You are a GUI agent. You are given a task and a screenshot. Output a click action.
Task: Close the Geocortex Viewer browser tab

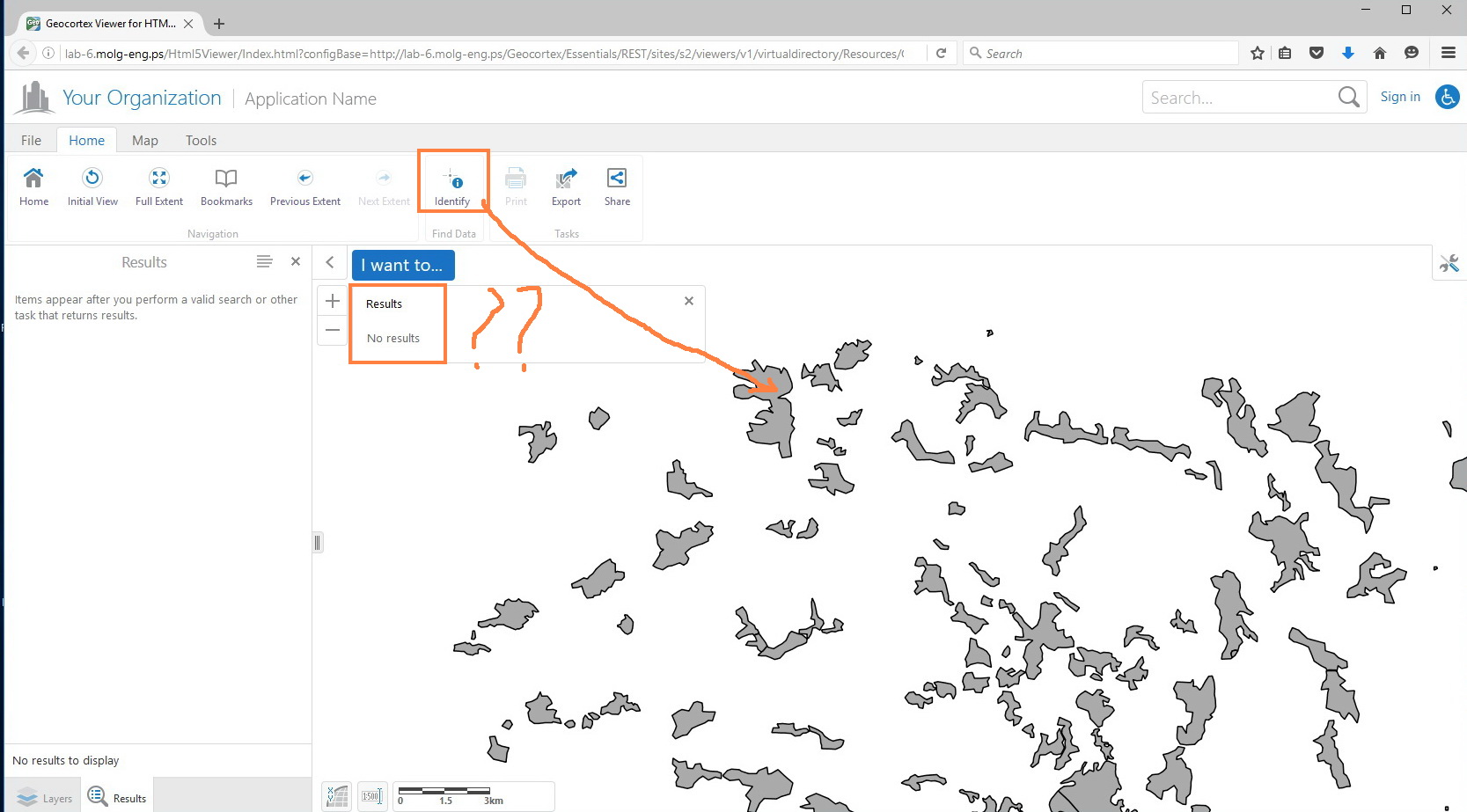(x=188, y=24)
